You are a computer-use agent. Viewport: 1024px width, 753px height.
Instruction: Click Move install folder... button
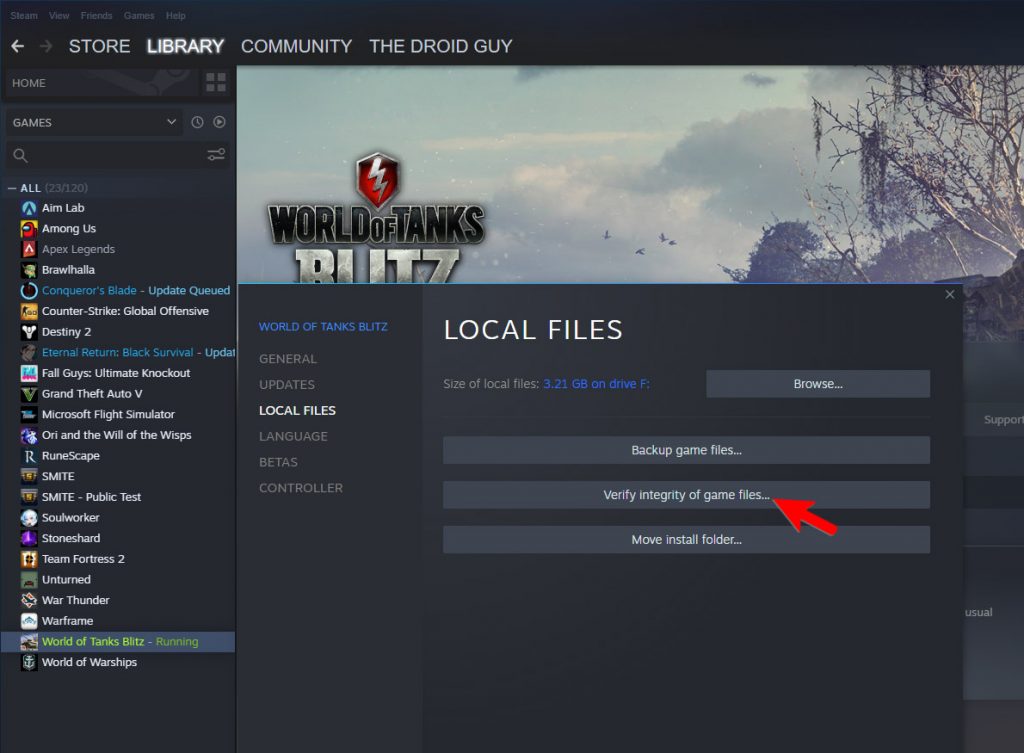(x=686, y=539)
